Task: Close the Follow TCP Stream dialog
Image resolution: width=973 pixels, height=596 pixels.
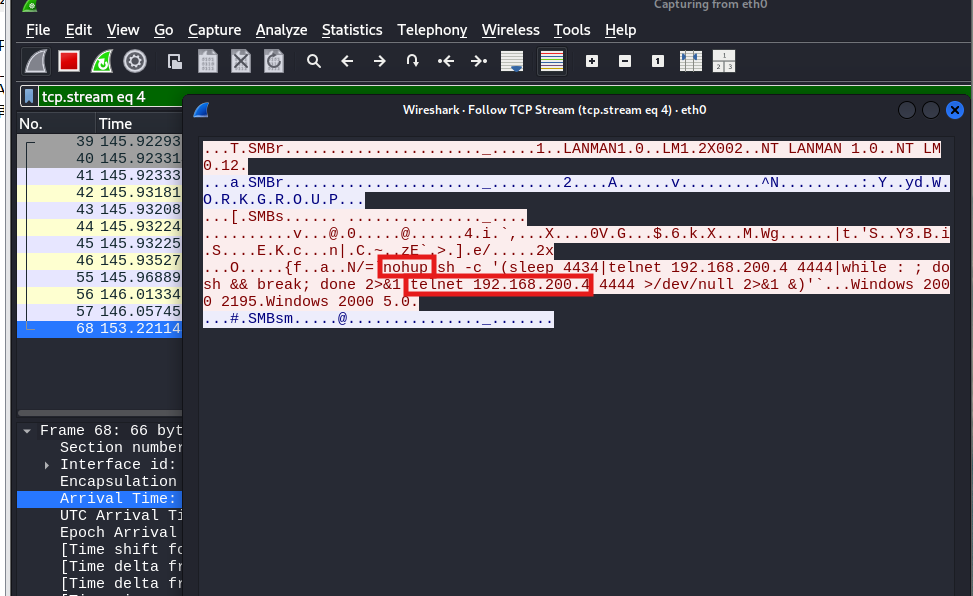Action: click(955, 111)
